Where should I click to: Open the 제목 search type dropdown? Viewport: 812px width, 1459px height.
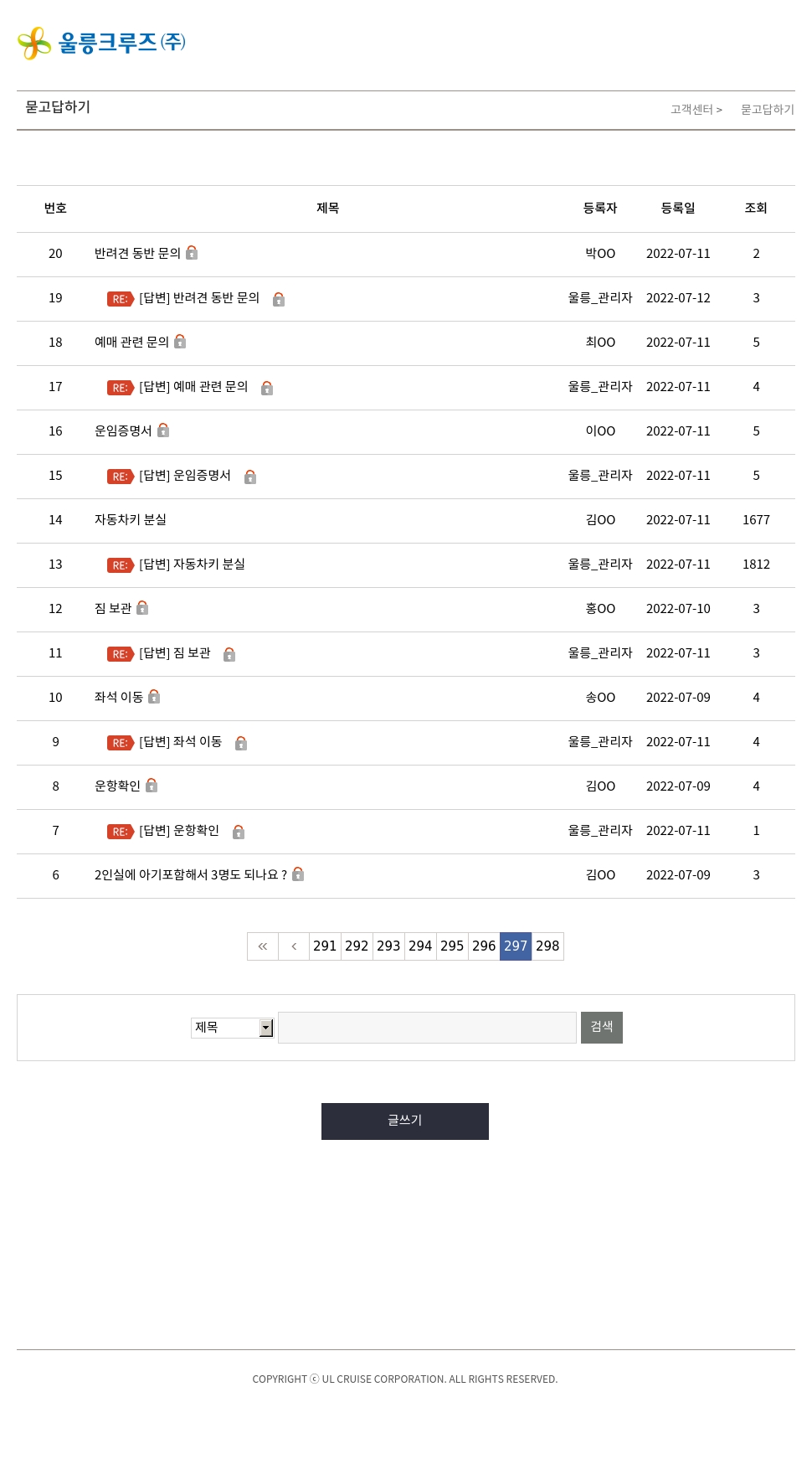[233, 1028]
